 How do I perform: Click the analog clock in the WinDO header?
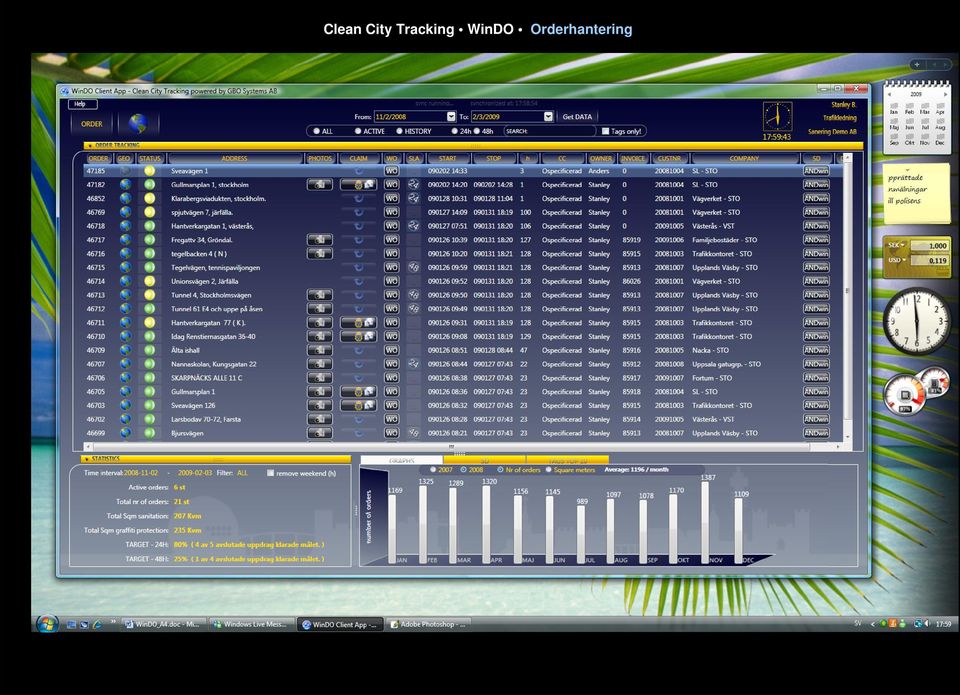[778, 116]
